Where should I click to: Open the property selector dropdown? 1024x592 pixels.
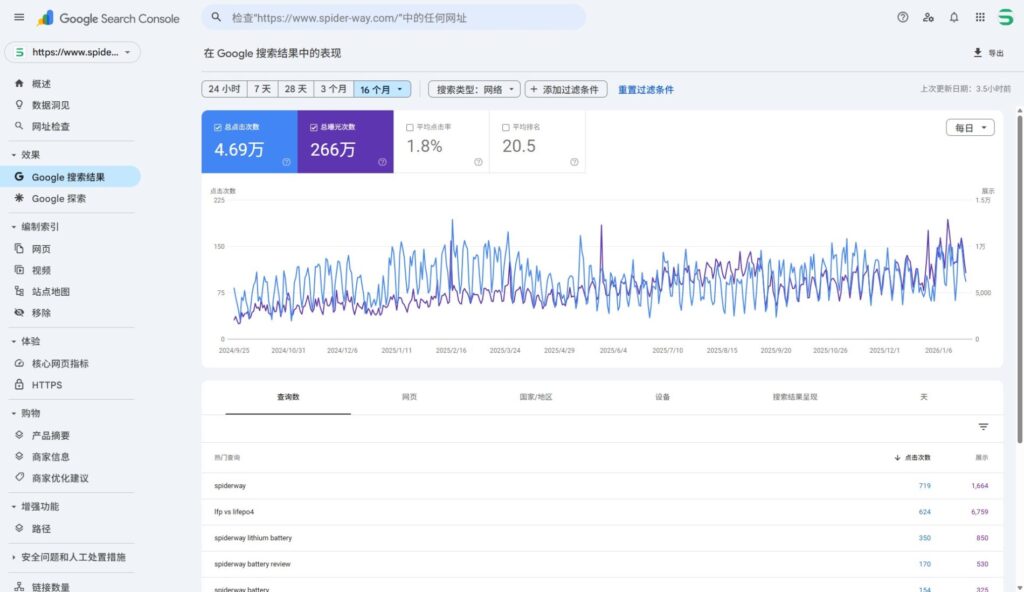click(x=73, y=52)
